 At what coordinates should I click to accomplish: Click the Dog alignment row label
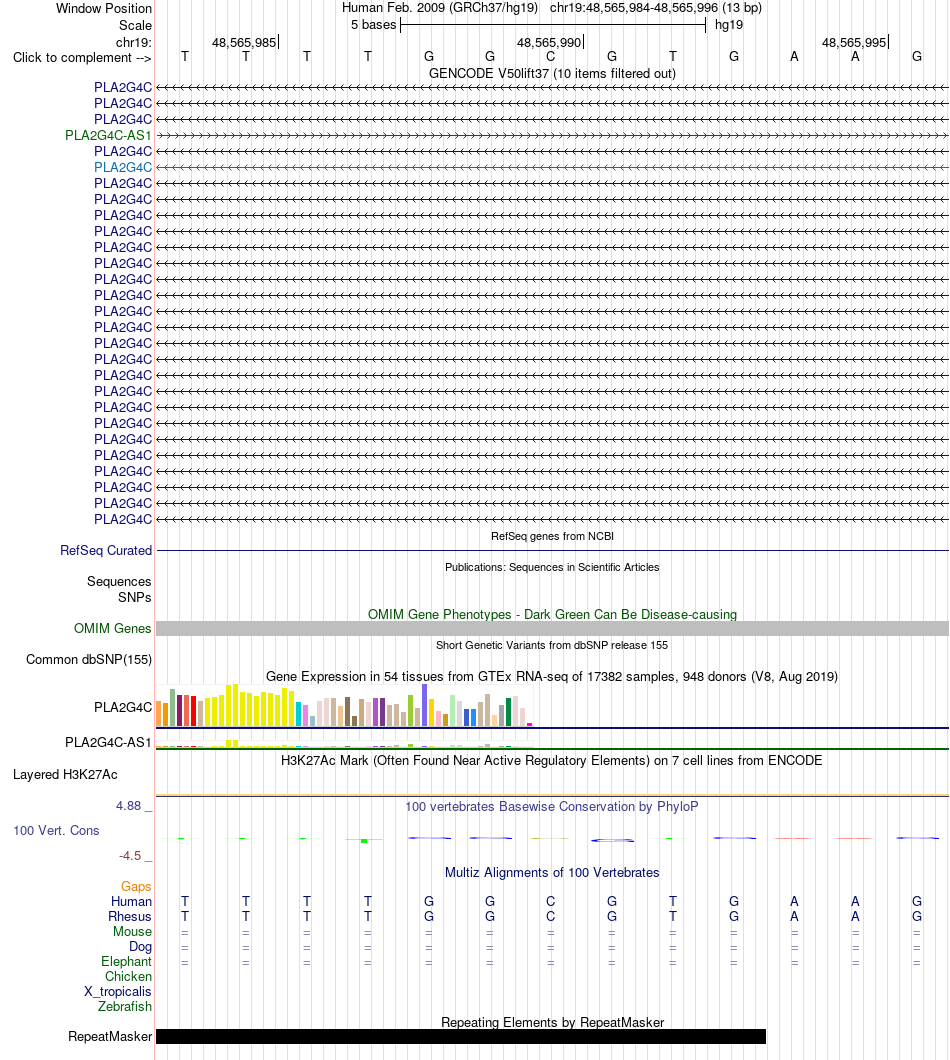pos(140,946)
